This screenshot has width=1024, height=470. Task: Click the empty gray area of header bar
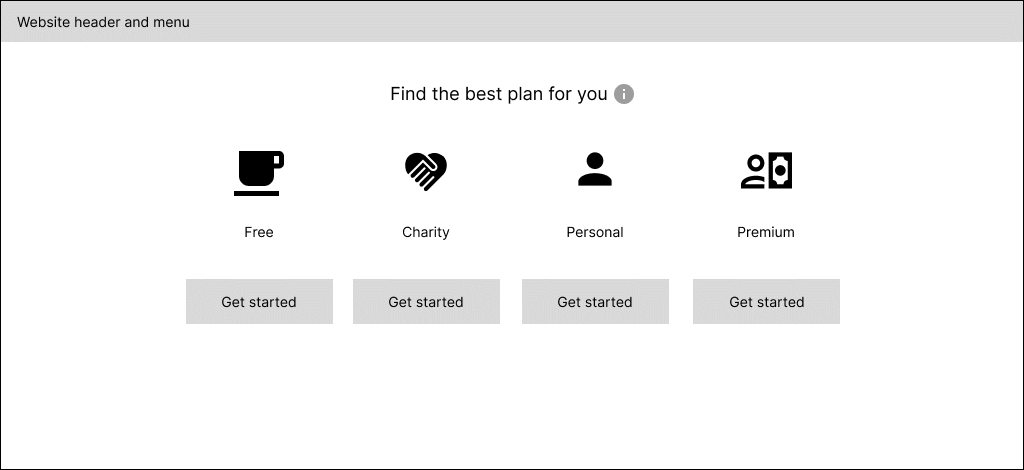click(x=607, y=22)
